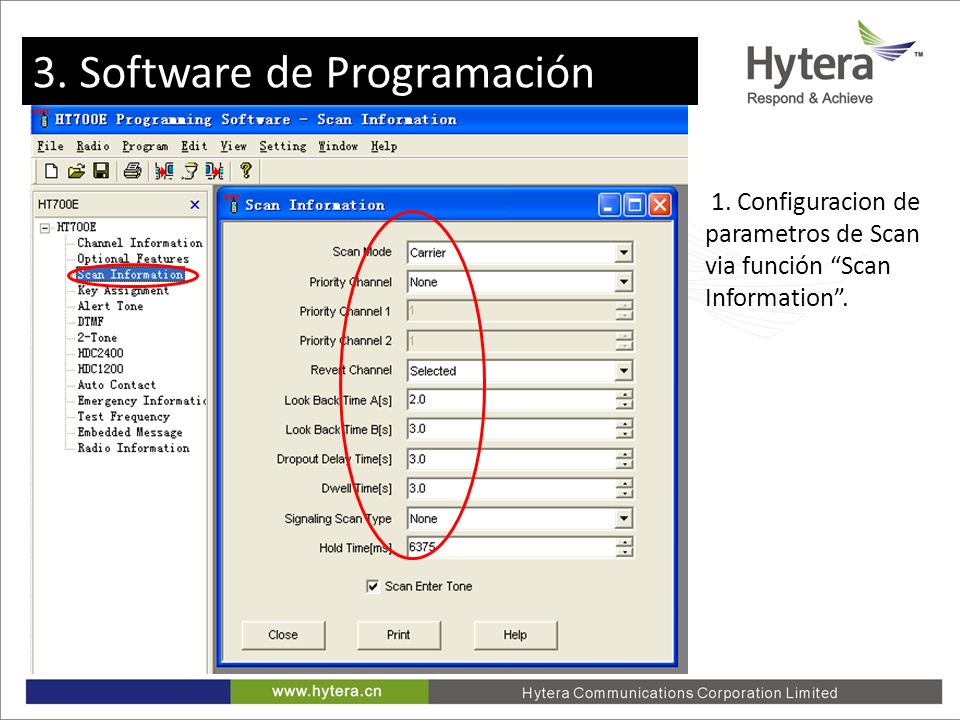Click the Open folder toolbar icon
The image size is (960, 720).
(x=77, y=171)
